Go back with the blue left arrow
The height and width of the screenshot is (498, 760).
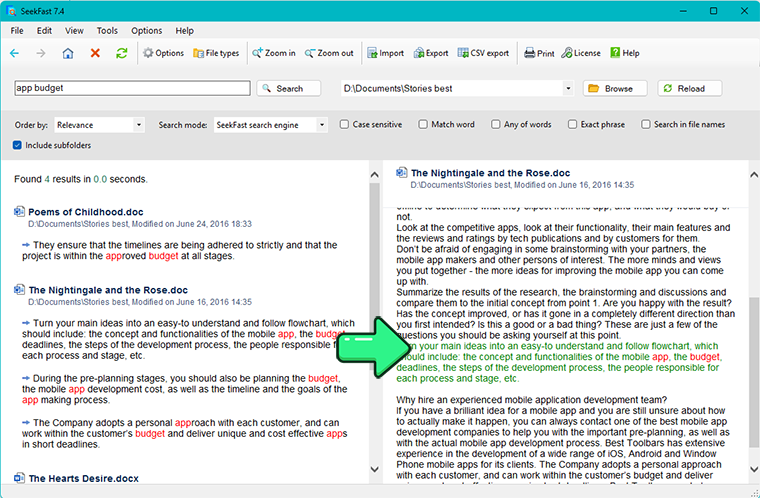click(15, 53)
